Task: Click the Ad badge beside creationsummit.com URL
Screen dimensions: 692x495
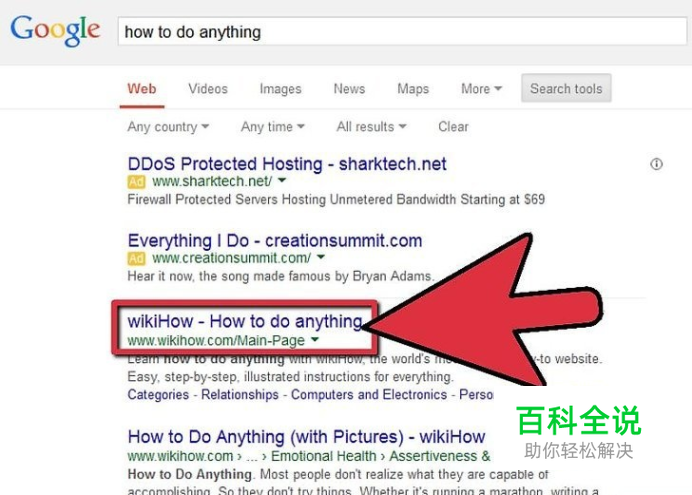Action: pyautogui.click(x=136, y=258)
